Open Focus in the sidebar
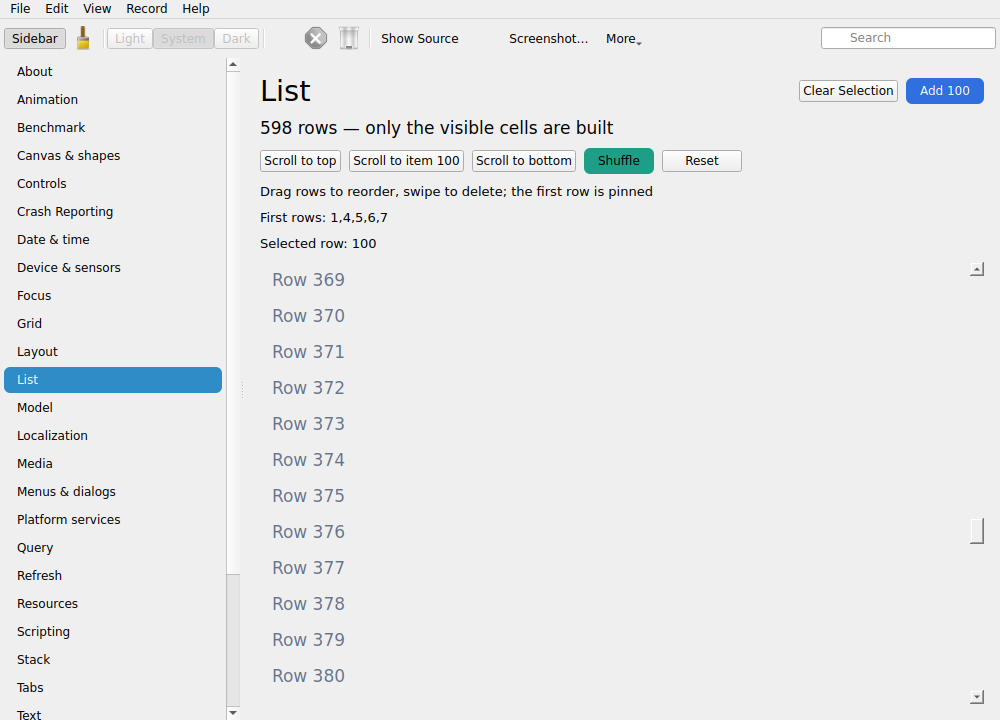Image resolution: width=1000 pixels, height=720 pixels. (x=113, y=296)
